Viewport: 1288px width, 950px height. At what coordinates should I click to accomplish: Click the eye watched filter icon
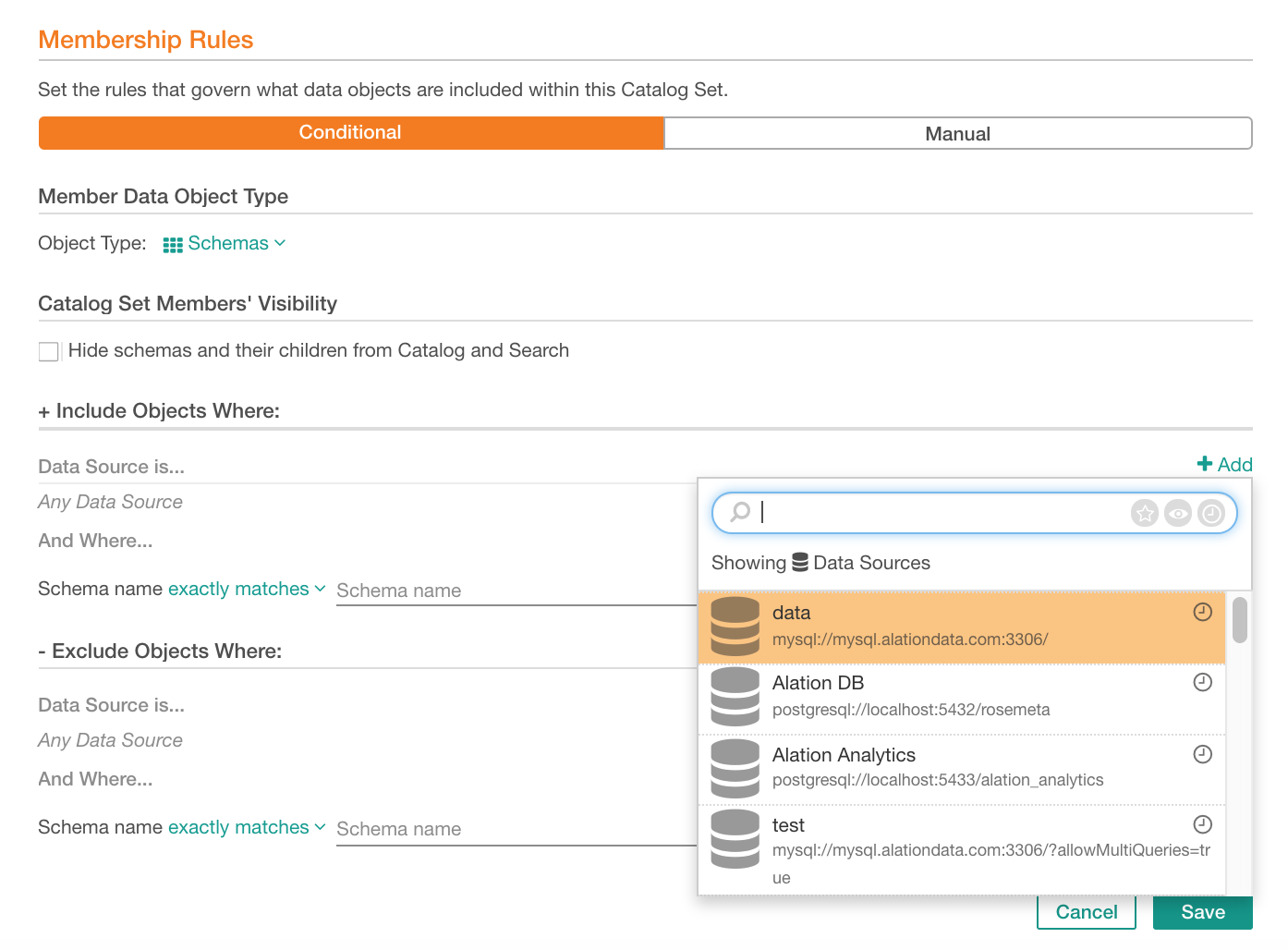pyautogui.click(x=1178, y=513)
